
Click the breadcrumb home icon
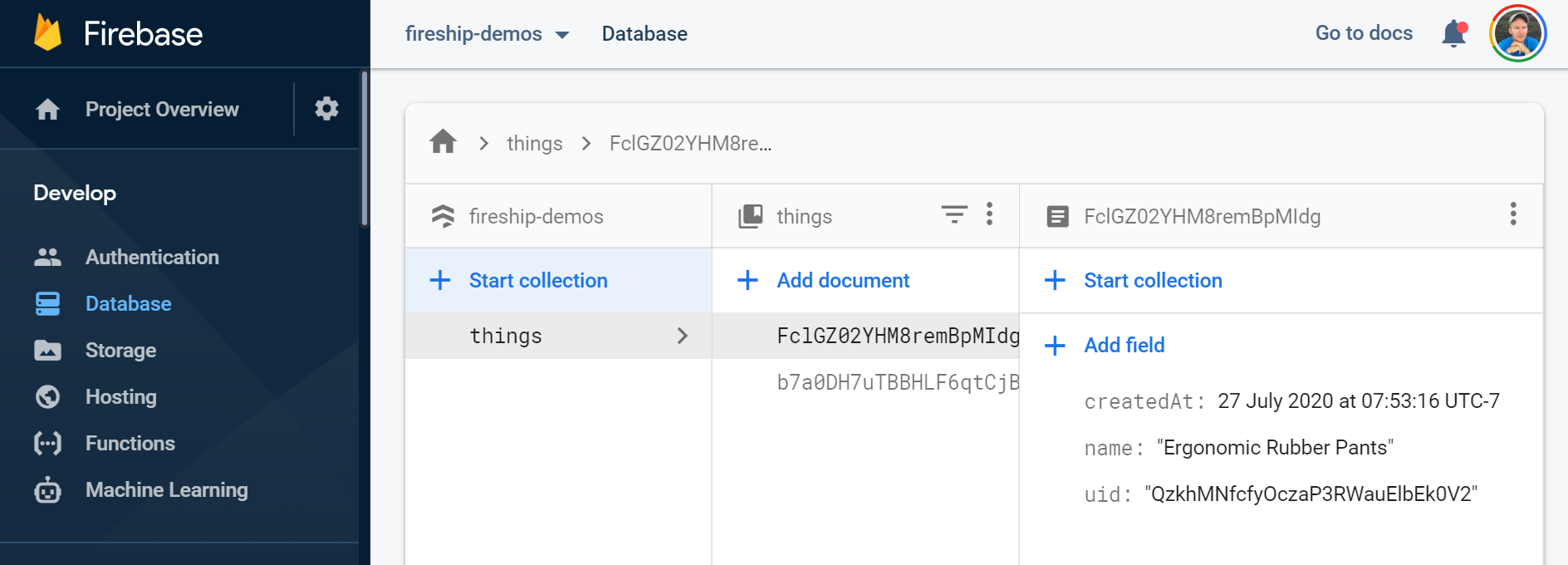443,143
